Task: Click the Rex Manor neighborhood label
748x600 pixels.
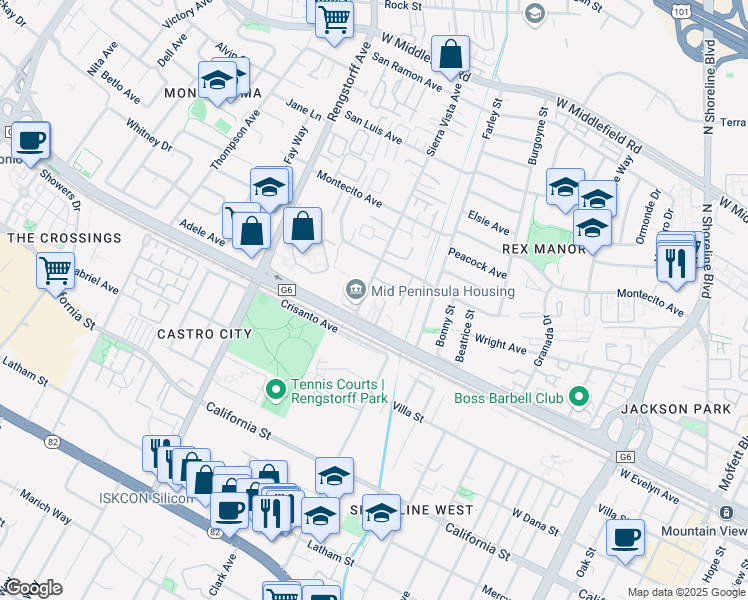Action: tap(544, 248)
